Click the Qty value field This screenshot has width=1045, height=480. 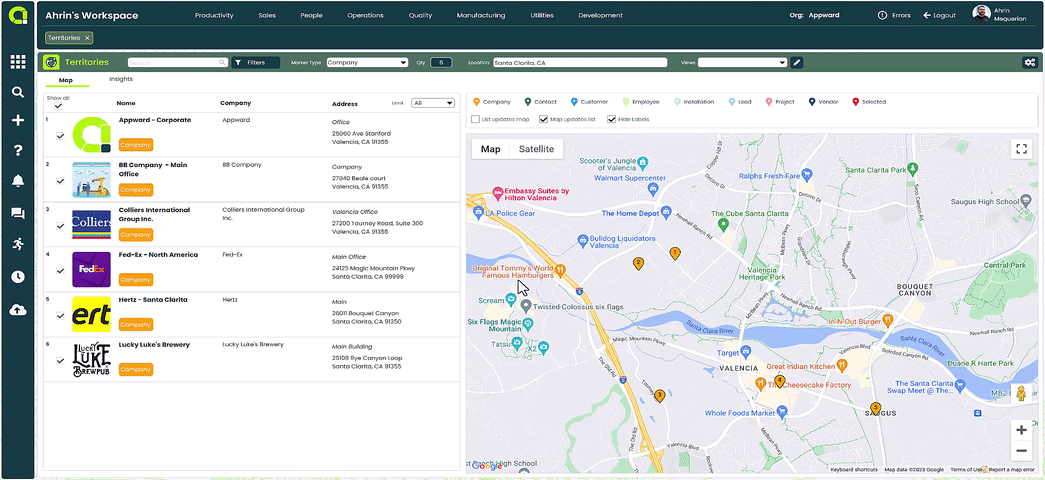coord(441,62)
